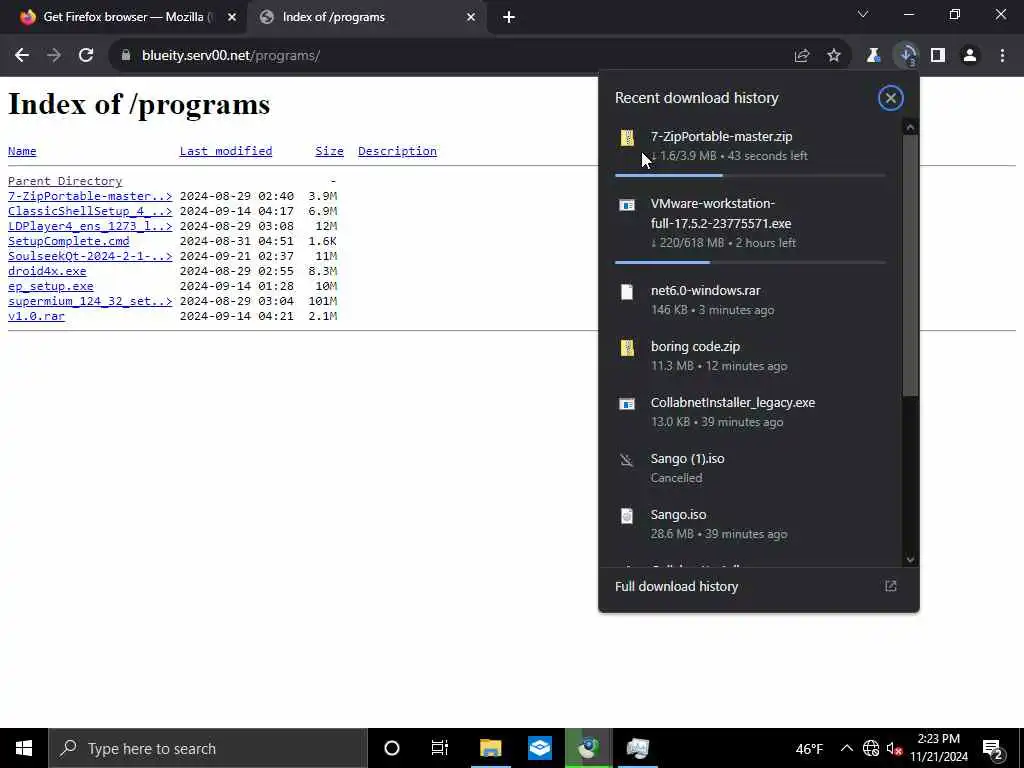Click the download list scroll-up arrow

[x=910, y=127]
